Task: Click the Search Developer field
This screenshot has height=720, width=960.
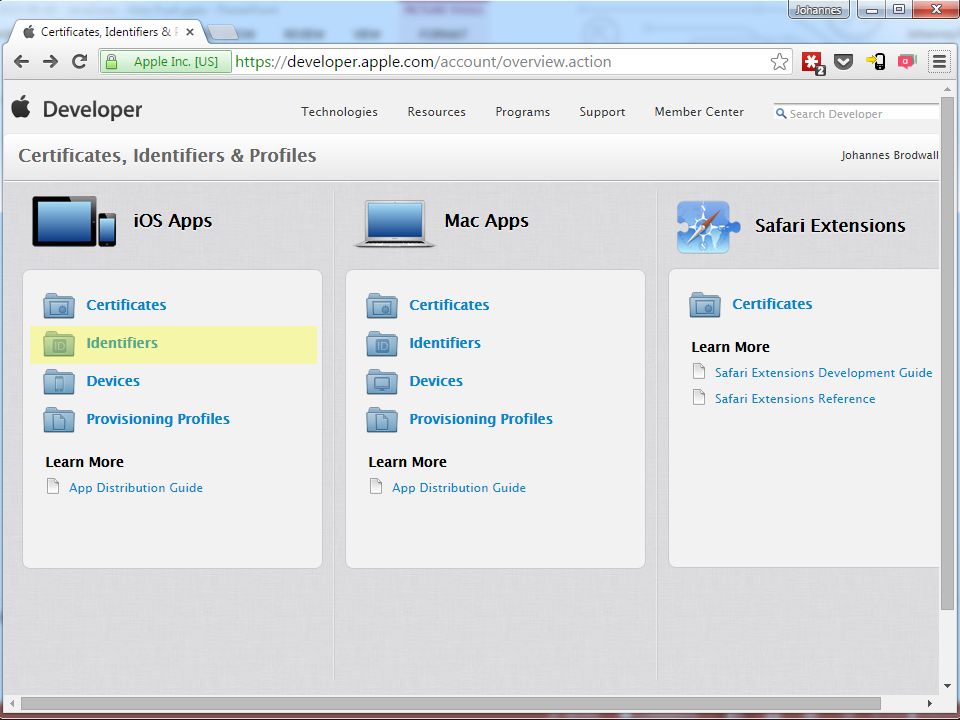Action: (x=856, y=113)
